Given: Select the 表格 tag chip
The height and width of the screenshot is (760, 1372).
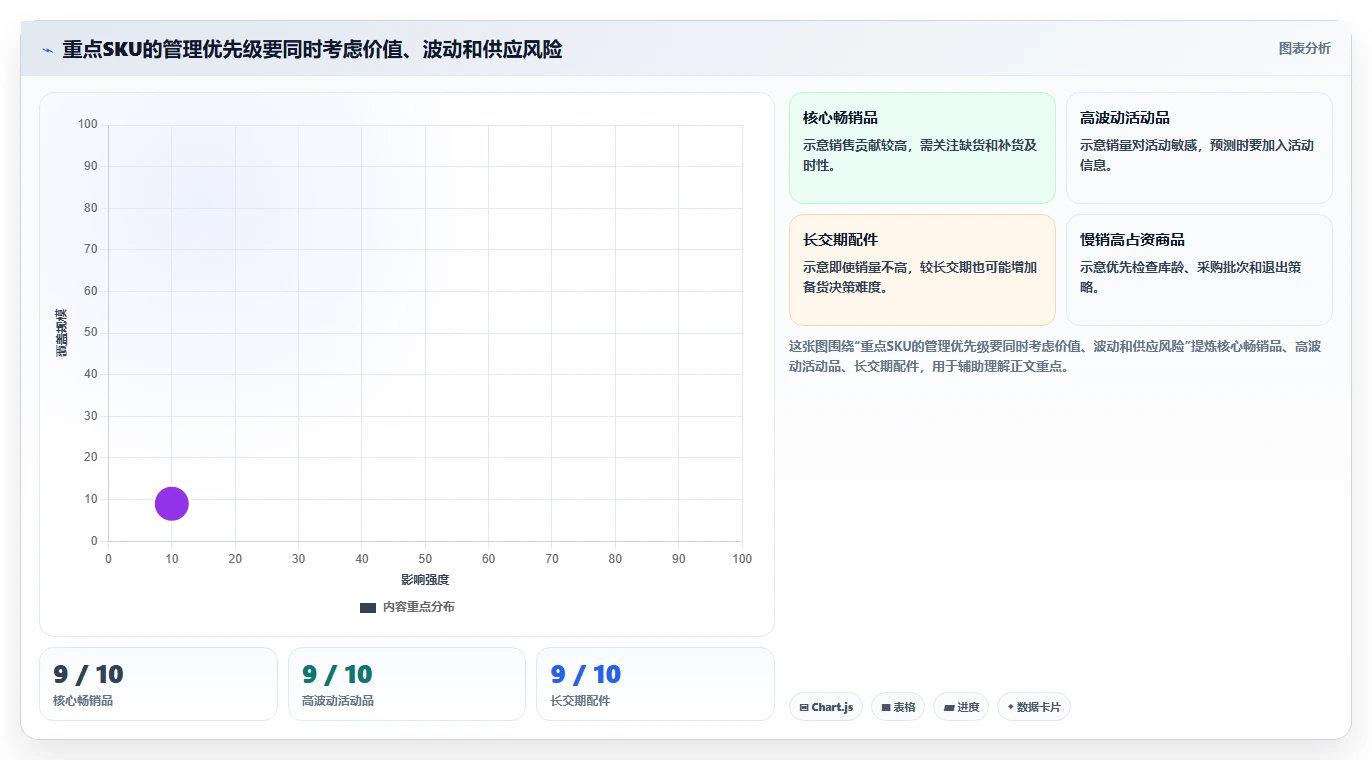Looking at the screenshot, I should click(898, 707).
